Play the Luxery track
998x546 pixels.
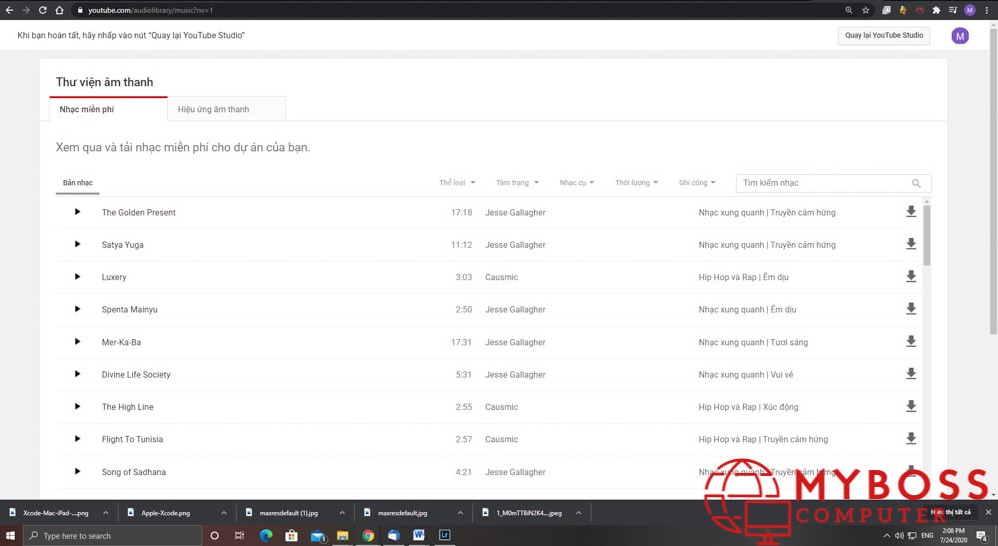pyautogui.click(x=77, y=277)
